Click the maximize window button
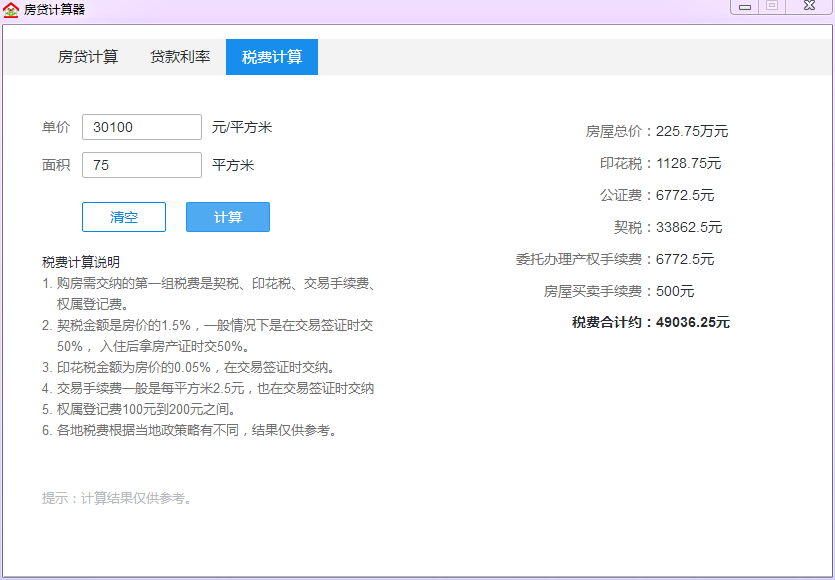This screenshot has width=835, height=580. (x=772, y=7)
